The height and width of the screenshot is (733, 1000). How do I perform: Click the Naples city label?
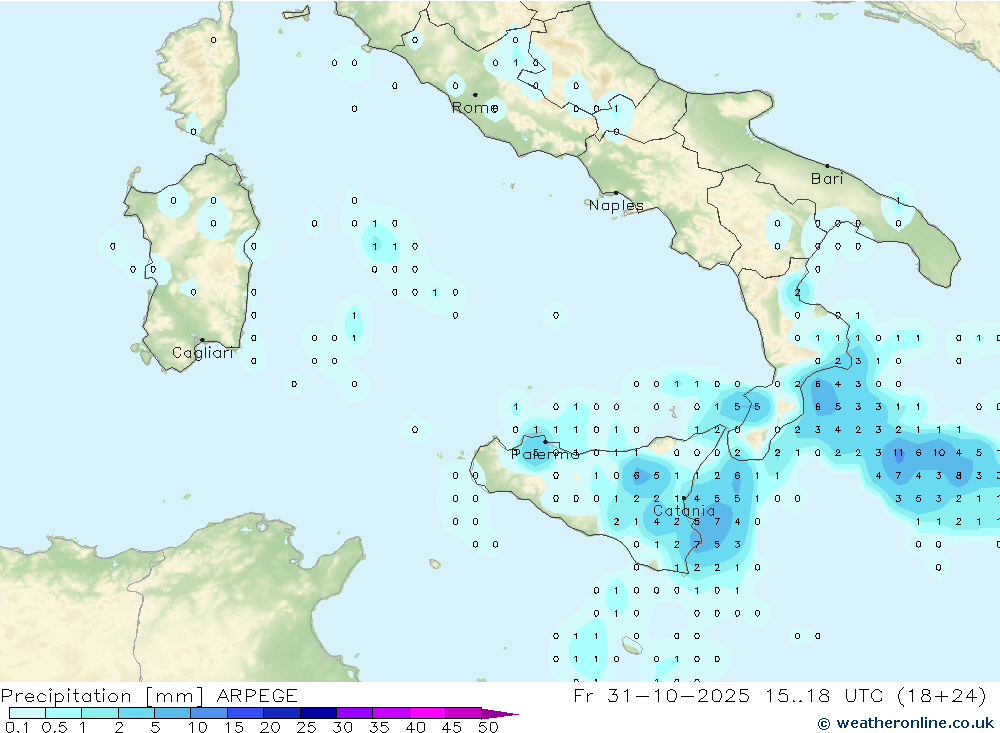pos(616,205)
